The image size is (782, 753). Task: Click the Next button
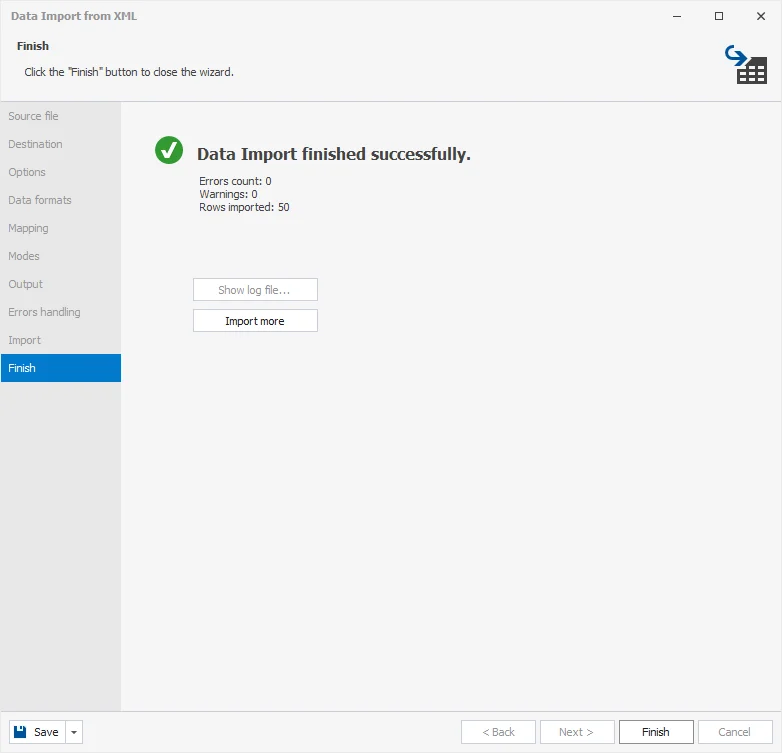coord(577,732)
